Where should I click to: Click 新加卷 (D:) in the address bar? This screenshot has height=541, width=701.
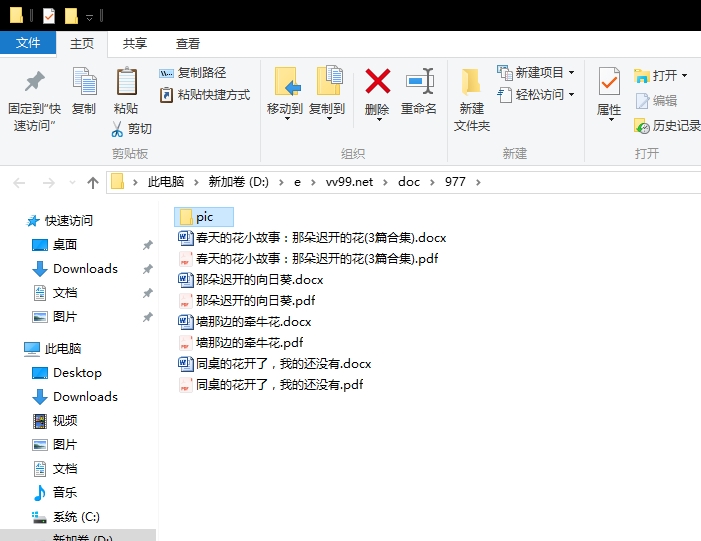[x=238, y=182]
